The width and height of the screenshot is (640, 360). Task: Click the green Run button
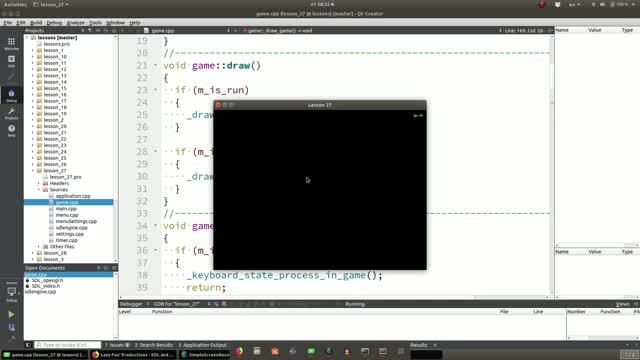11,315
